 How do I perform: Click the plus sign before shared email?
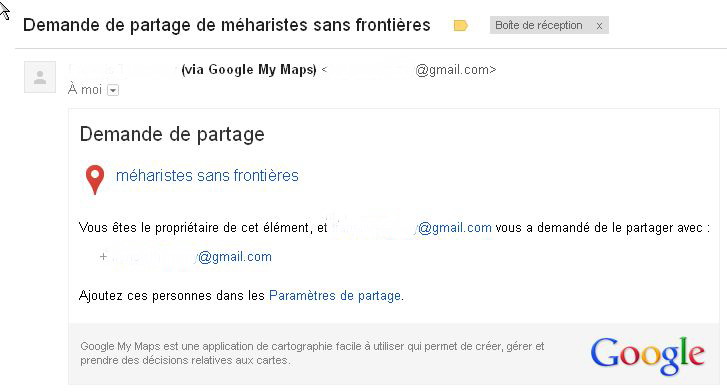point(103,257)
